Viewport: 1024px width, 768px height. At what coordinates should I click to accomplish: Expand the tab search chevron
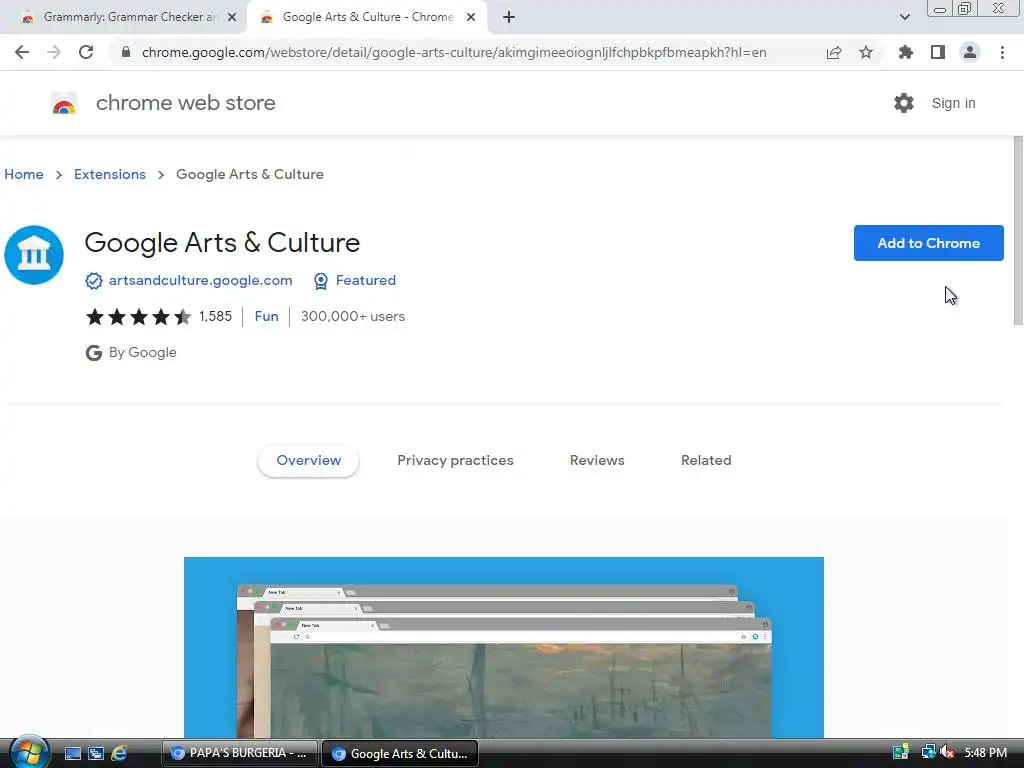pos(904,17)
